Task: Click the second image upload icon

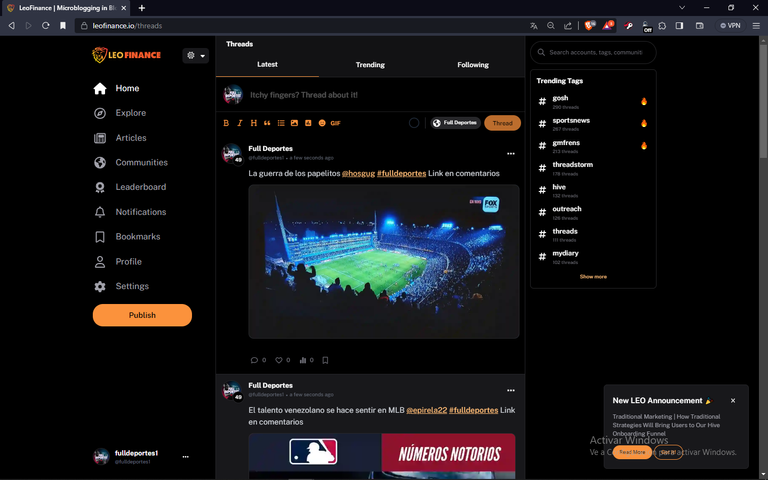Action: coord(308,123)
